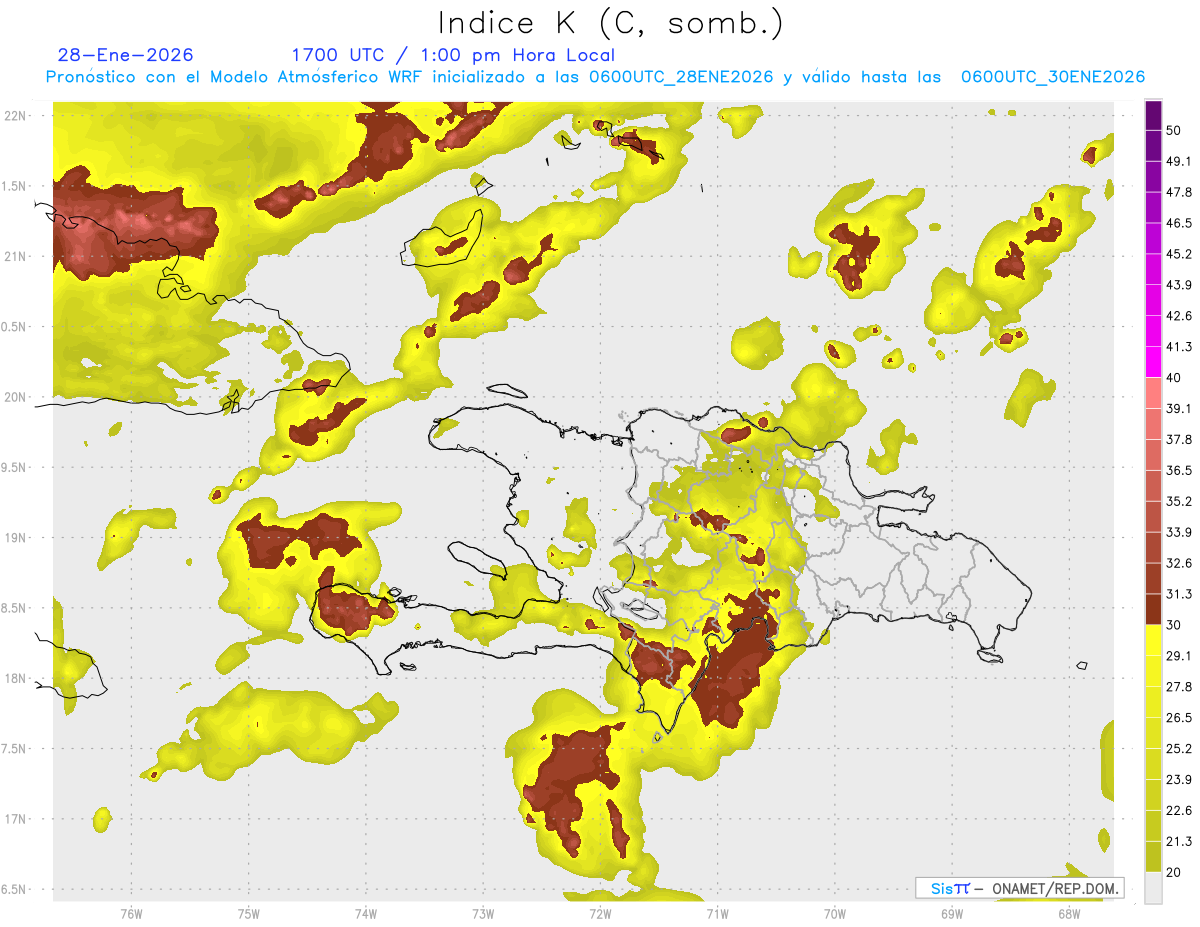The image size is (1200, 927).
Task: Click the "70W" longitude label
Action: pyautogui.click(x=835, y=913)
